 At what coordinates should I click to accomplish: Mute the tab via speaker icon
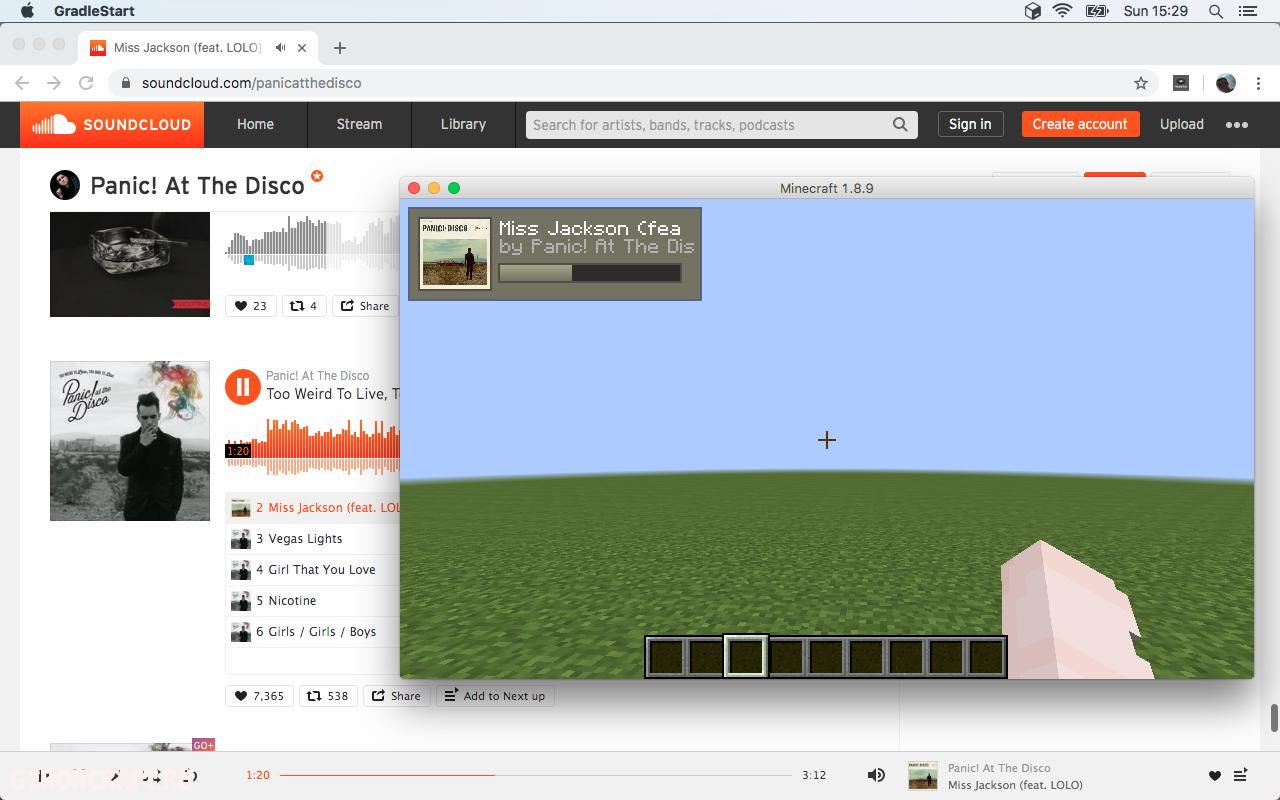(x=281, y=48)
